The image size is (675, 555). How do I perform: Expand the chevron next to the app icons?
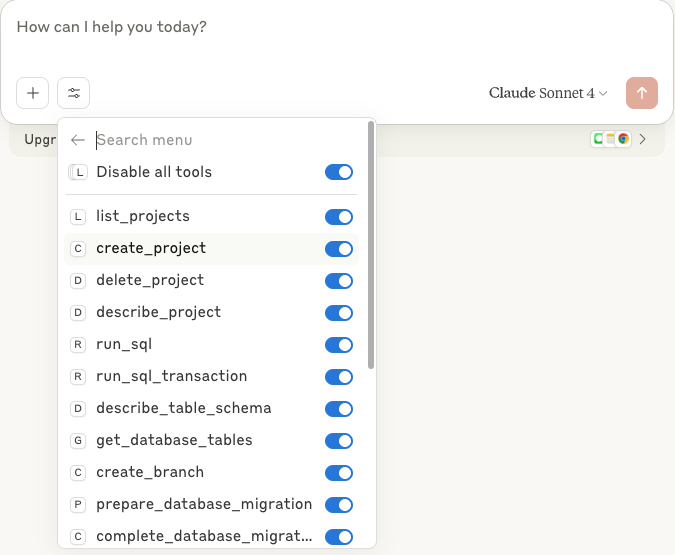tap(643, 139)
